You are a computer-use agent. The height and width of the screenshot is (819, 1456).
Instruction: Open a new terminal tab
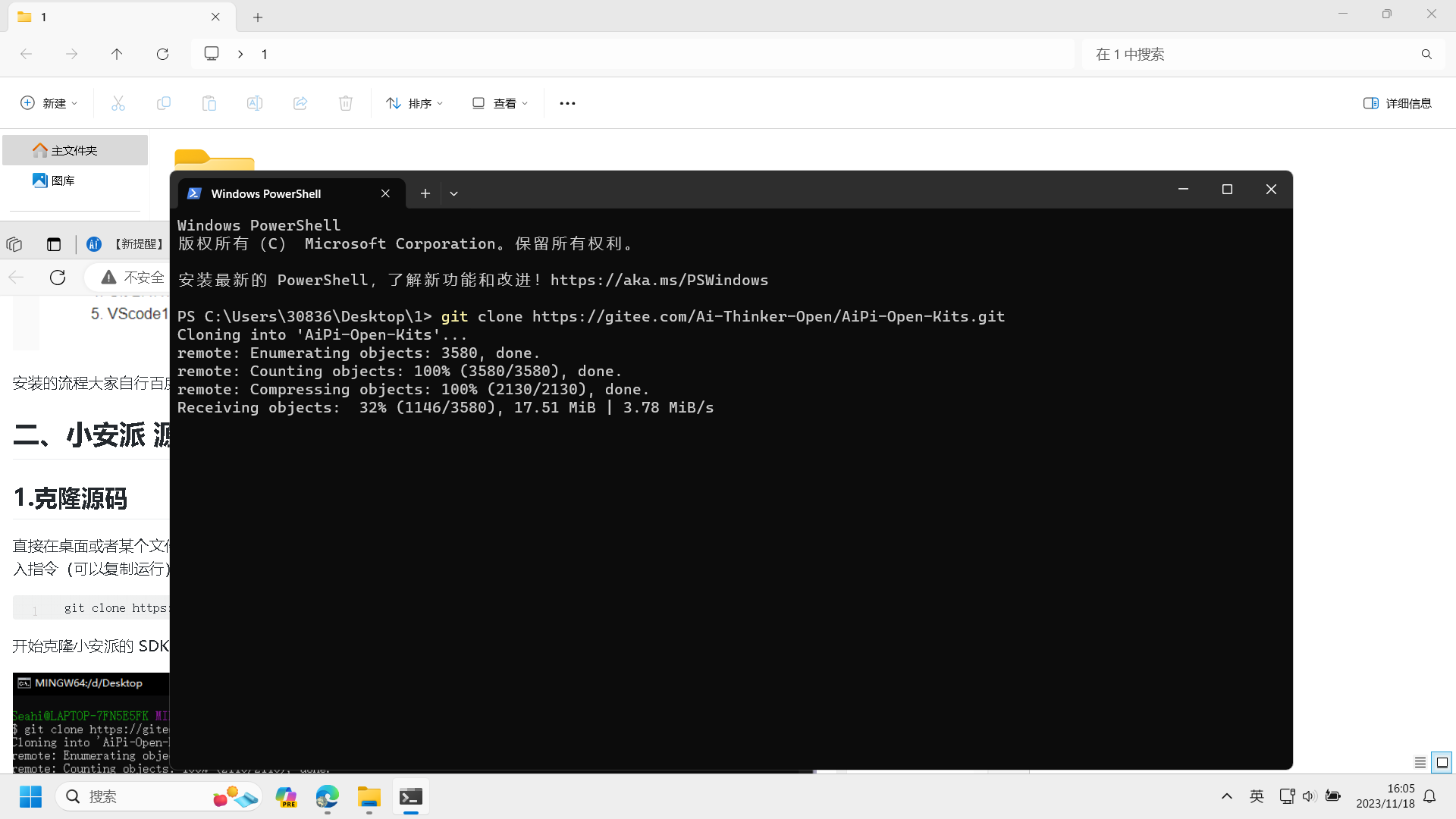[425, 193]
